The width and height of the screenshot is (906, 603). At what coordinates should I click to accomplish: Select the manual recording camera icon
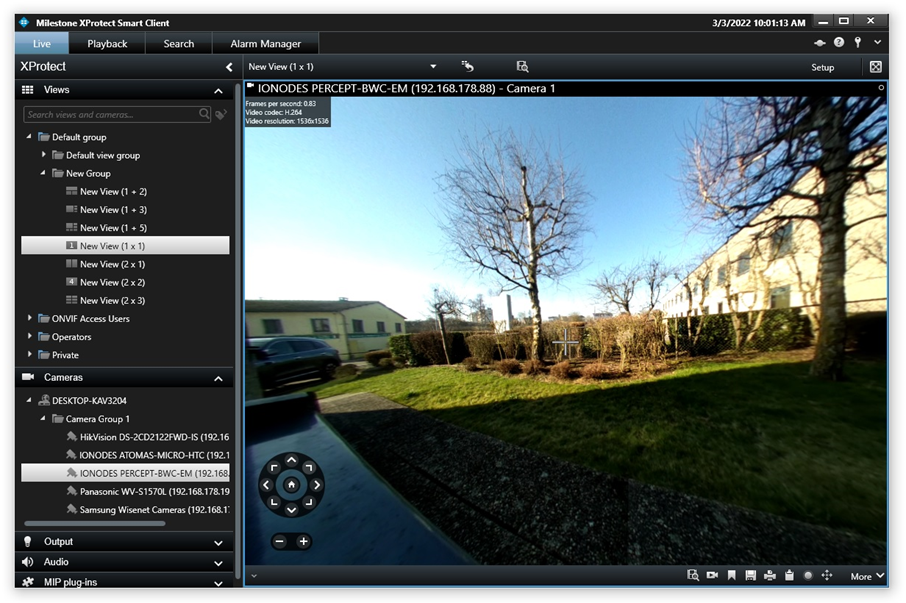pyautogui.click(x=712, y=575)
